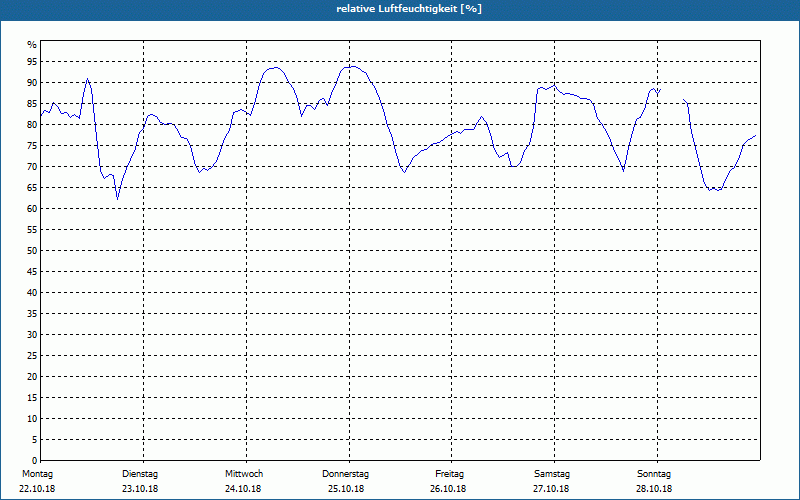Click the 90 value on the y-axis
Image resolution: width=800 pixels, height=500 pixels.
32,83
